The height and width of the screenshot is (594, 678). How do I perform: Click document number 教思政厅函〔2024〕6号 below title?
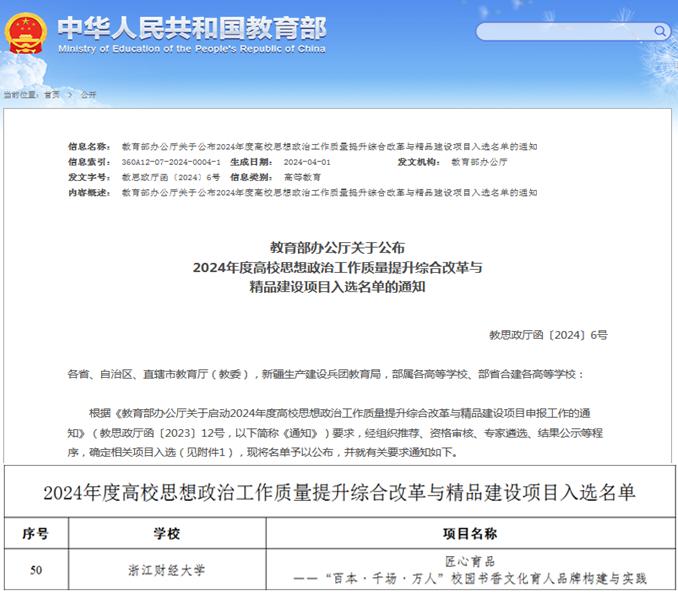point(547,335)
